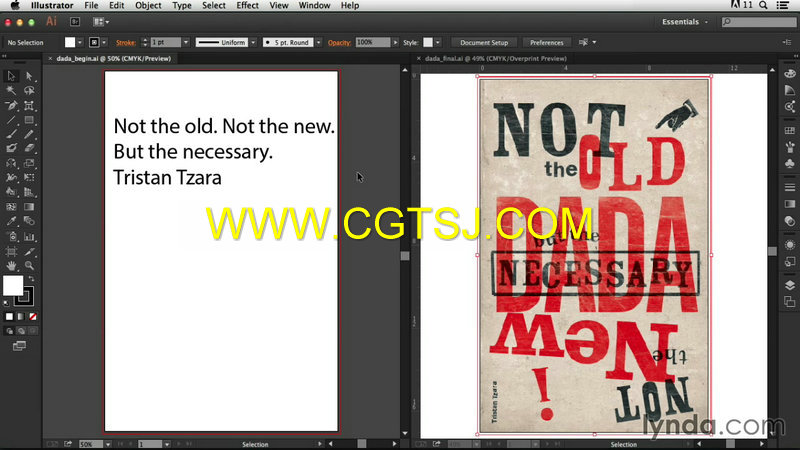Click the stroke weight 1 pt field
The height and width of the screenshot is (450, 800).
166,42
